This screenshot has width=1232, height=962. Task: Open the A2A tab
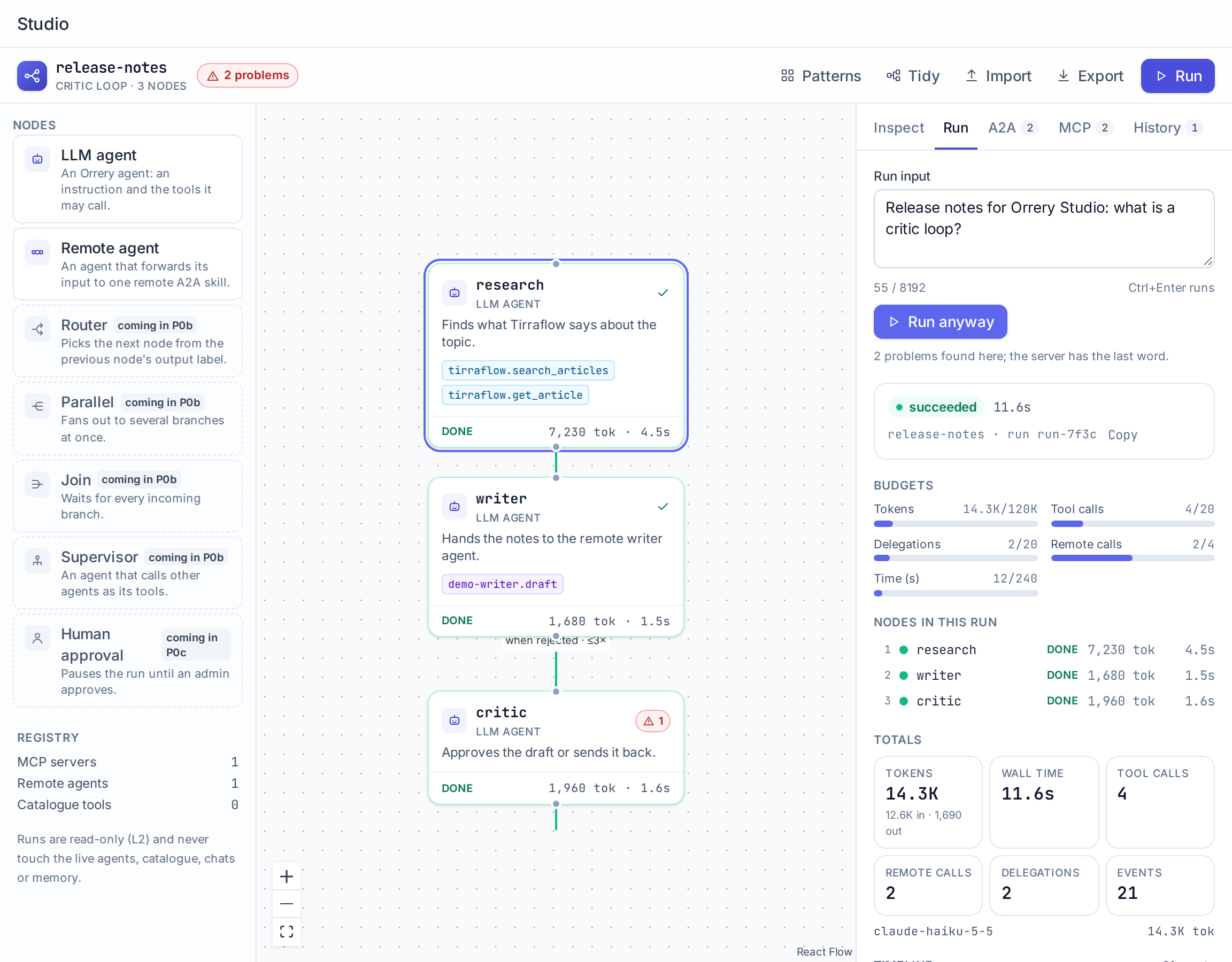1013,128
